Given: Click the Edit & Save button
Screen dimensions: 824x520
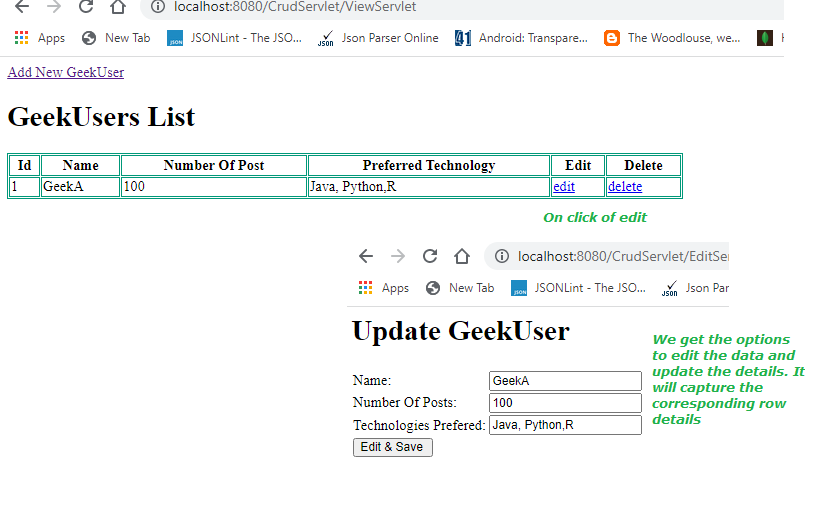Looking at the screenshot, I should [393, 448].
